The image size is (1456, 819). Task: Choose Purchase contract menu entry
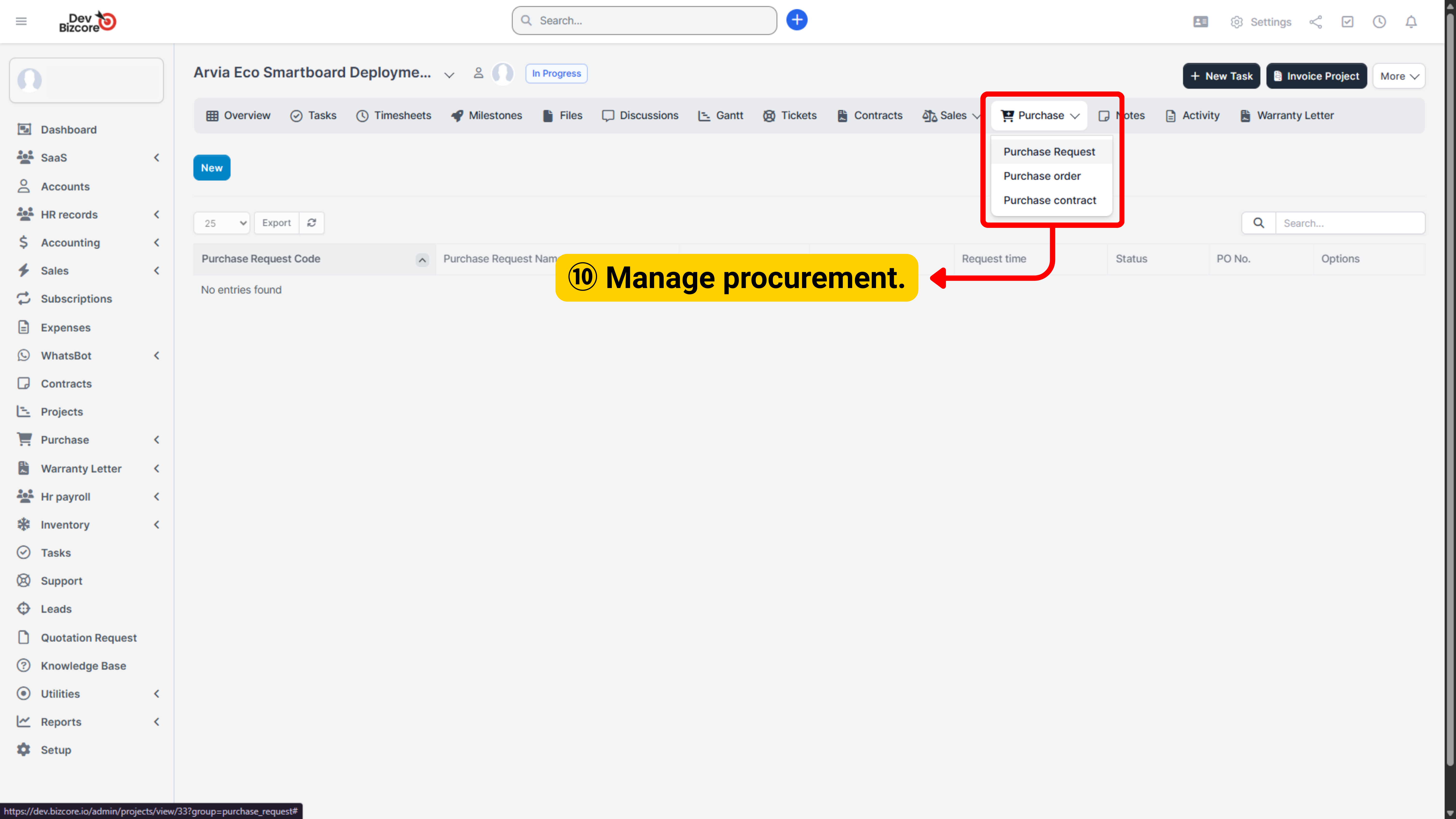1049,200
